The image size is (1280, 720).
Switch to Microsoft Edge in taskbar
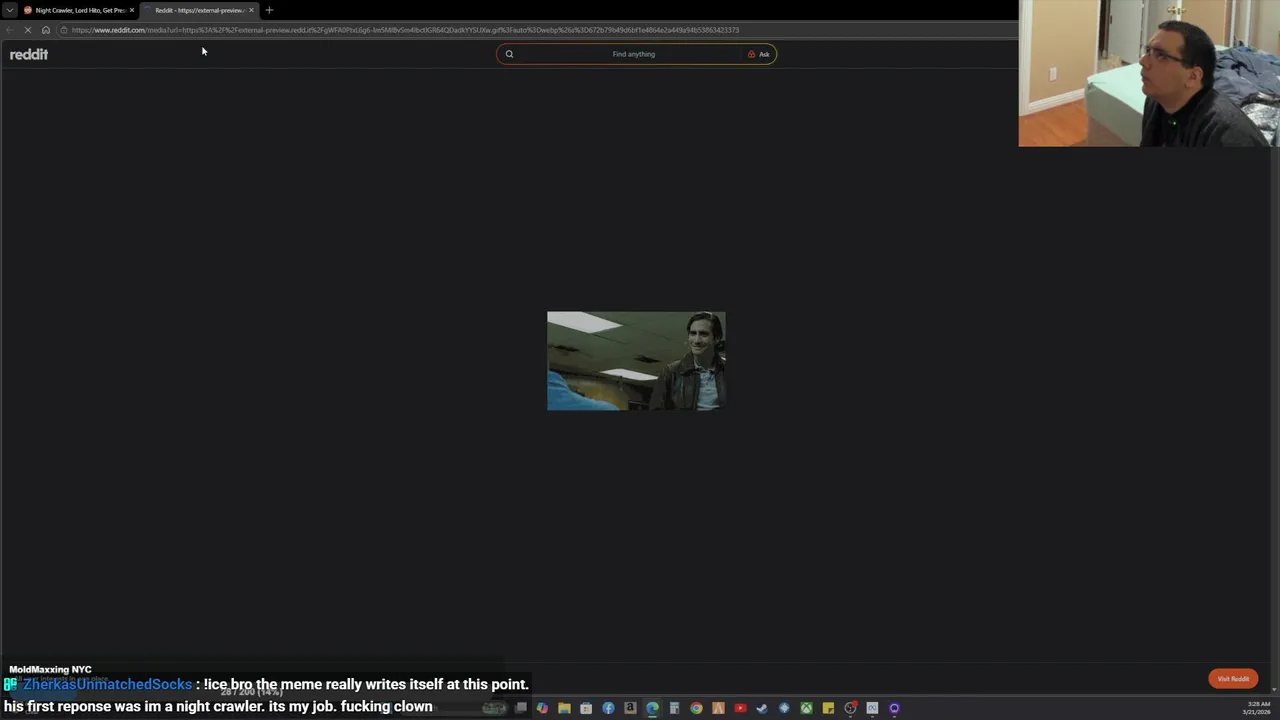point(652,708)
